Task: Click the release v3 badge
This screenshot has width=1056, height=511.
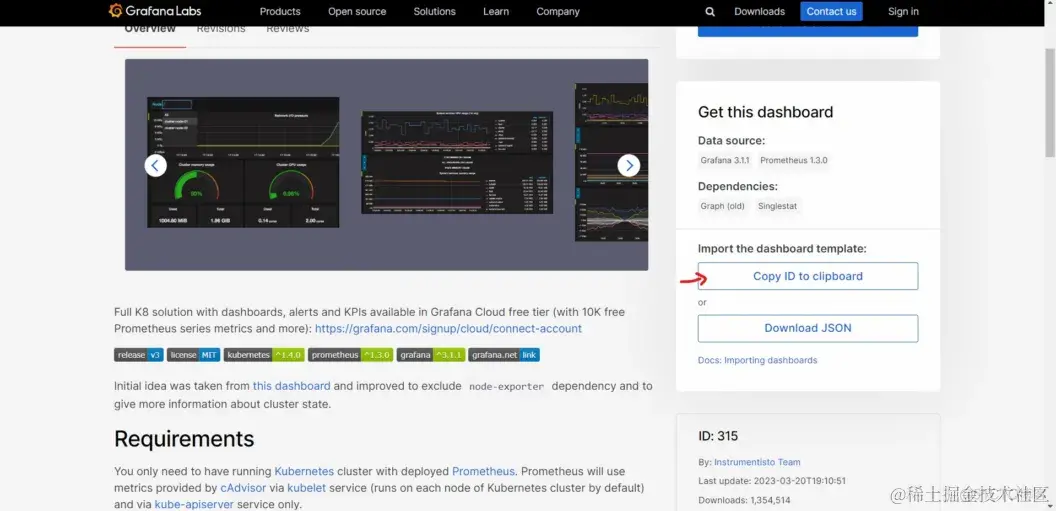Action: 139,355
